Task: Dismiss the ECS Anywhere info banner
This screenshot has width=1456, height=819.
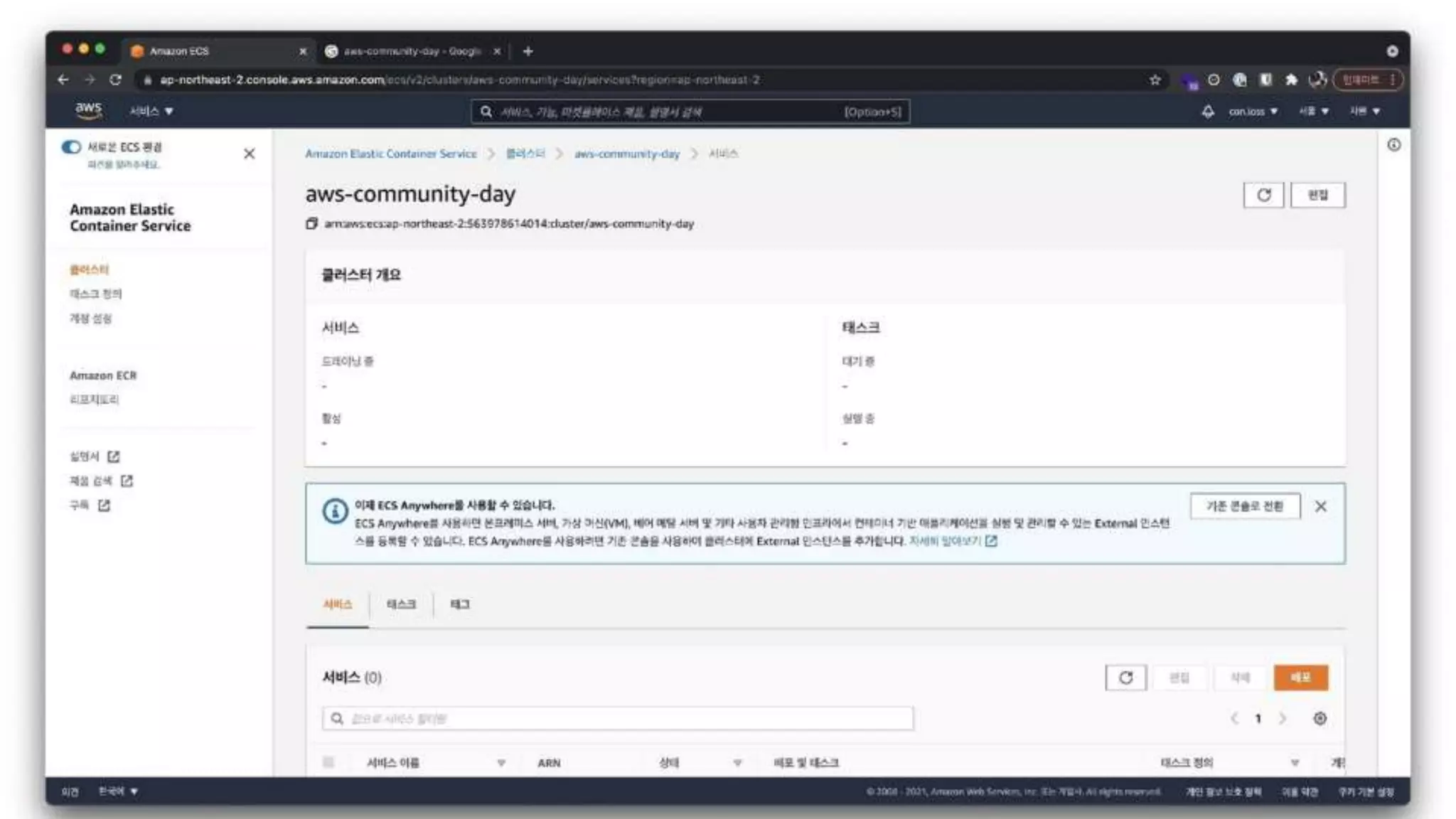Action: pyautogui.click(x=1320, y=507)
